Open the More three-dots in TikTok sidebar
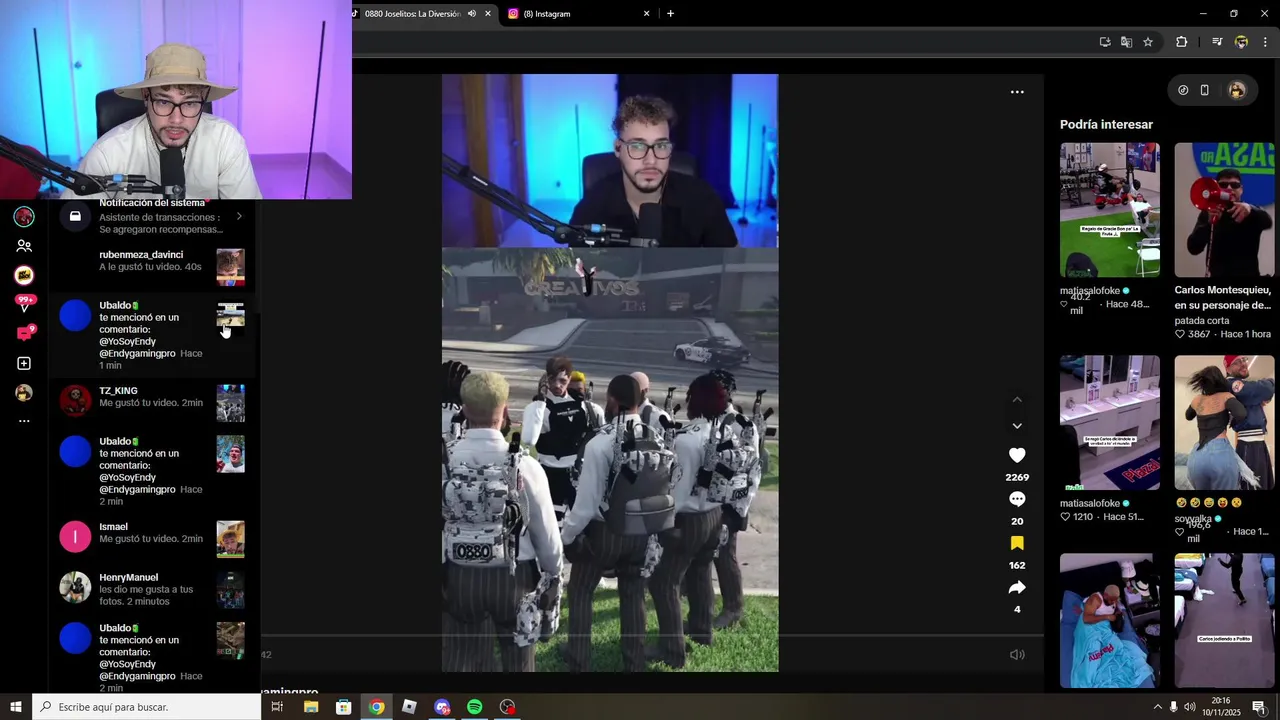 (x=24, y=421)
